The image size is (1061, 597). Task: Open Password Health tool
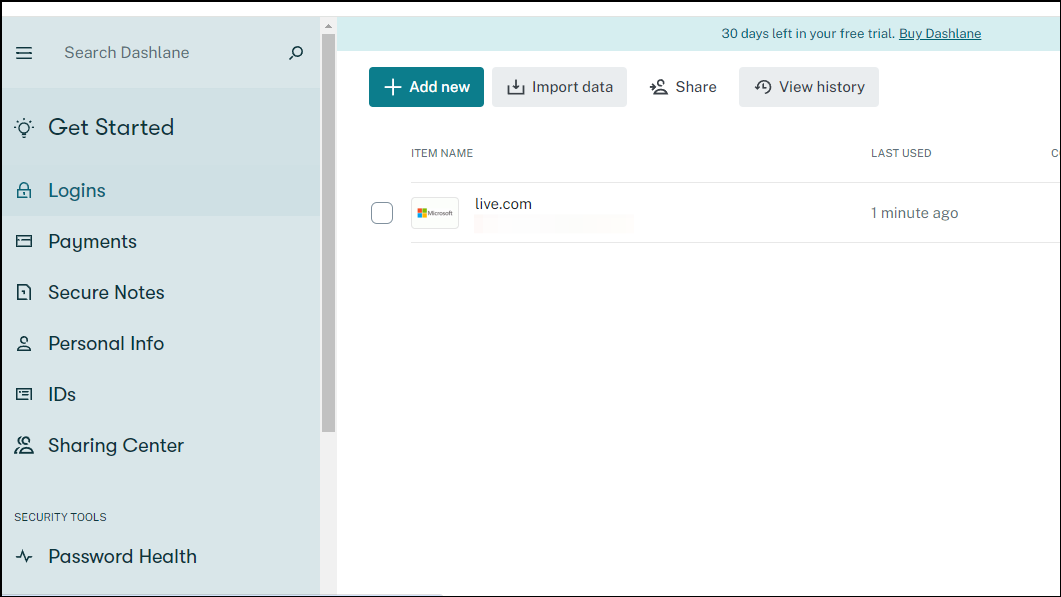[x=161, y=556]
